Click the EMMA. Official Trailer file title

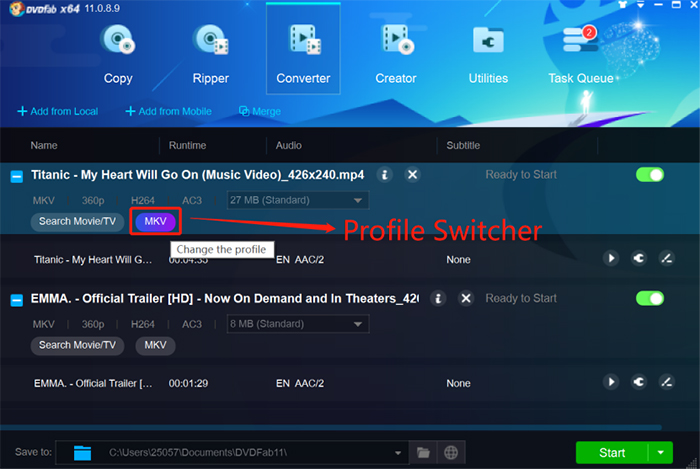pos(225,298)
